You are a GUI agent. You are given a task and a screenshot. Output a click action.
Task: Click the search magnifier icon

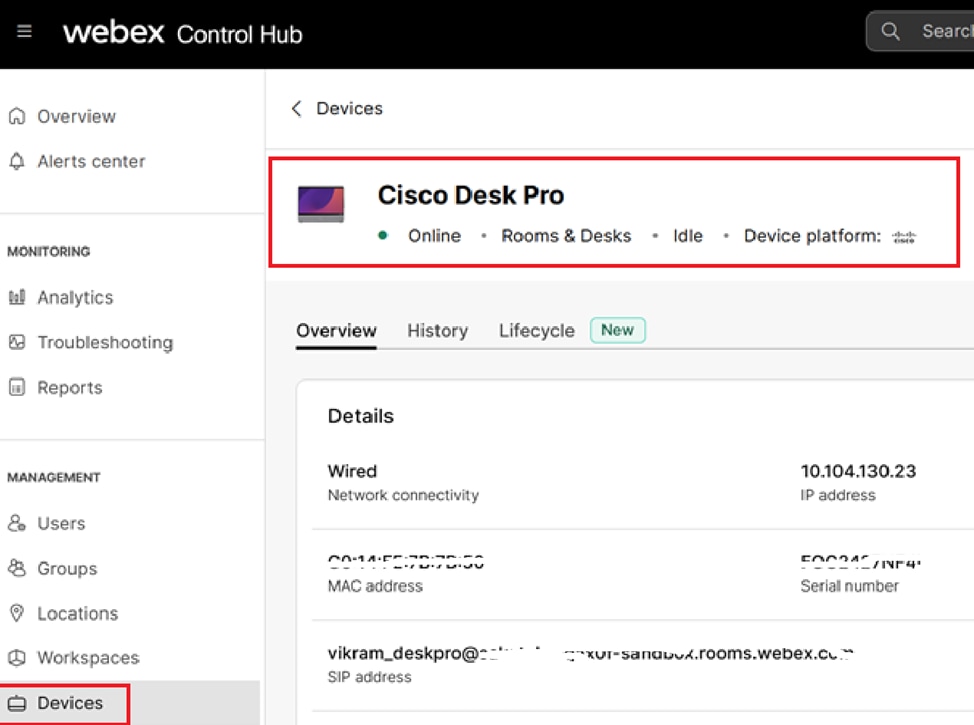click(x=890, y=31)
